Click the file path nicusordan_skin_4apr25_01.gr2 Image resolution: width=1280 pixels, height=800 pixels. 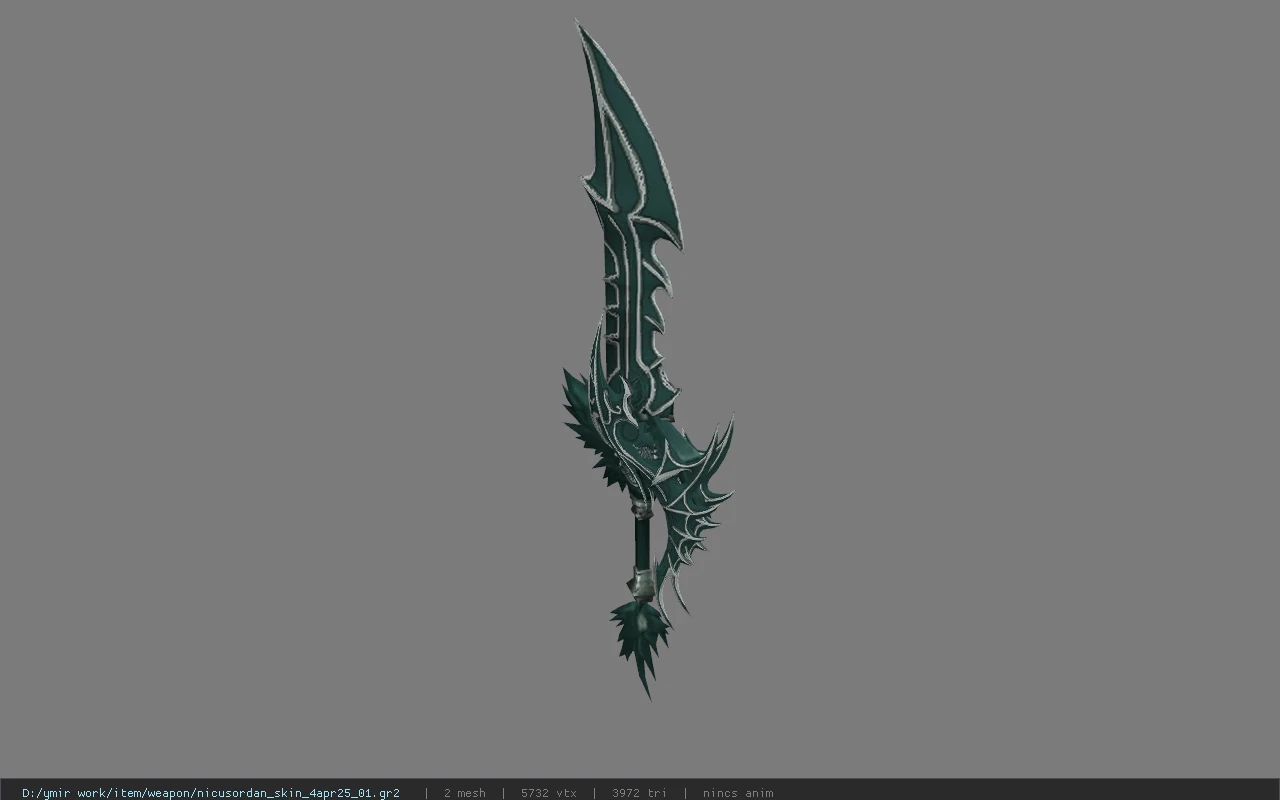point(211,793)
